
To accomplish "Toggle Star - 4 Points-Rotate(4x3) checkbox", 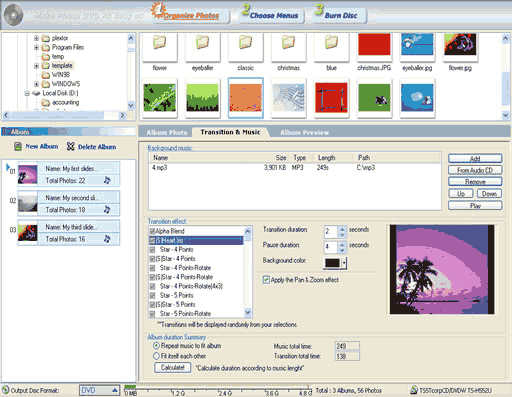I will coord(152,286).
